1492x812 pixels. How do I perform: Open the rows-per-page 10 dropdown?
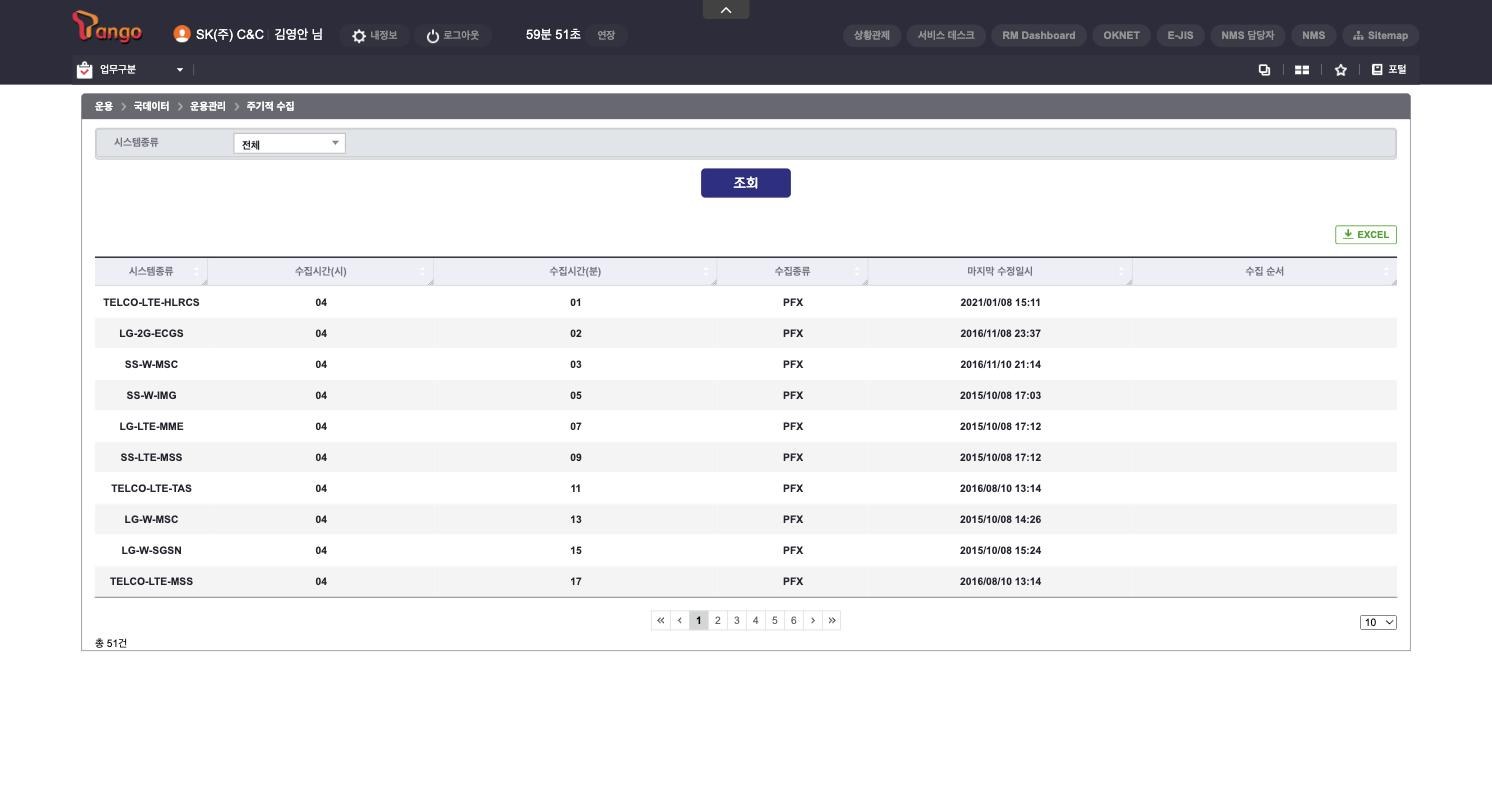pos(1378,623)
